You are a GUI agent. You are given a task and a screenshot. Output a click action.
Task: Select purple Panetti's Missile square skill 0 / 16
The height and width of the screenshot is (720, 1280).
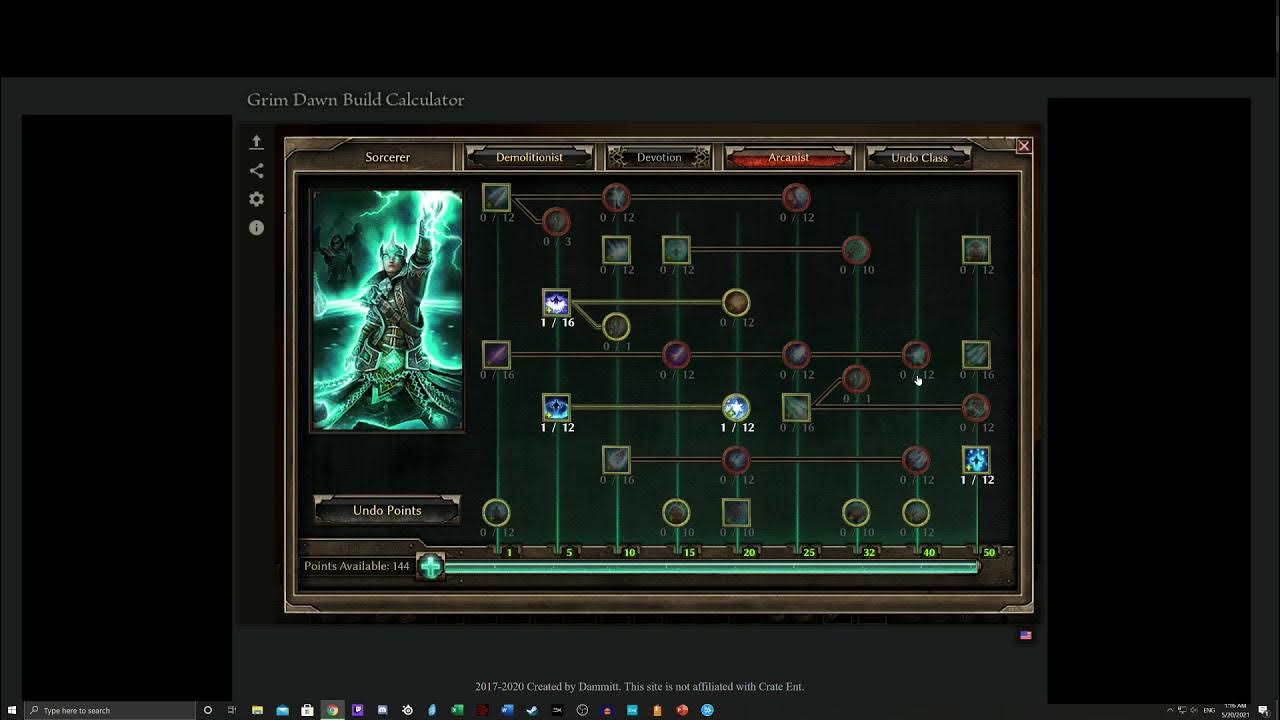coord(496,354)
